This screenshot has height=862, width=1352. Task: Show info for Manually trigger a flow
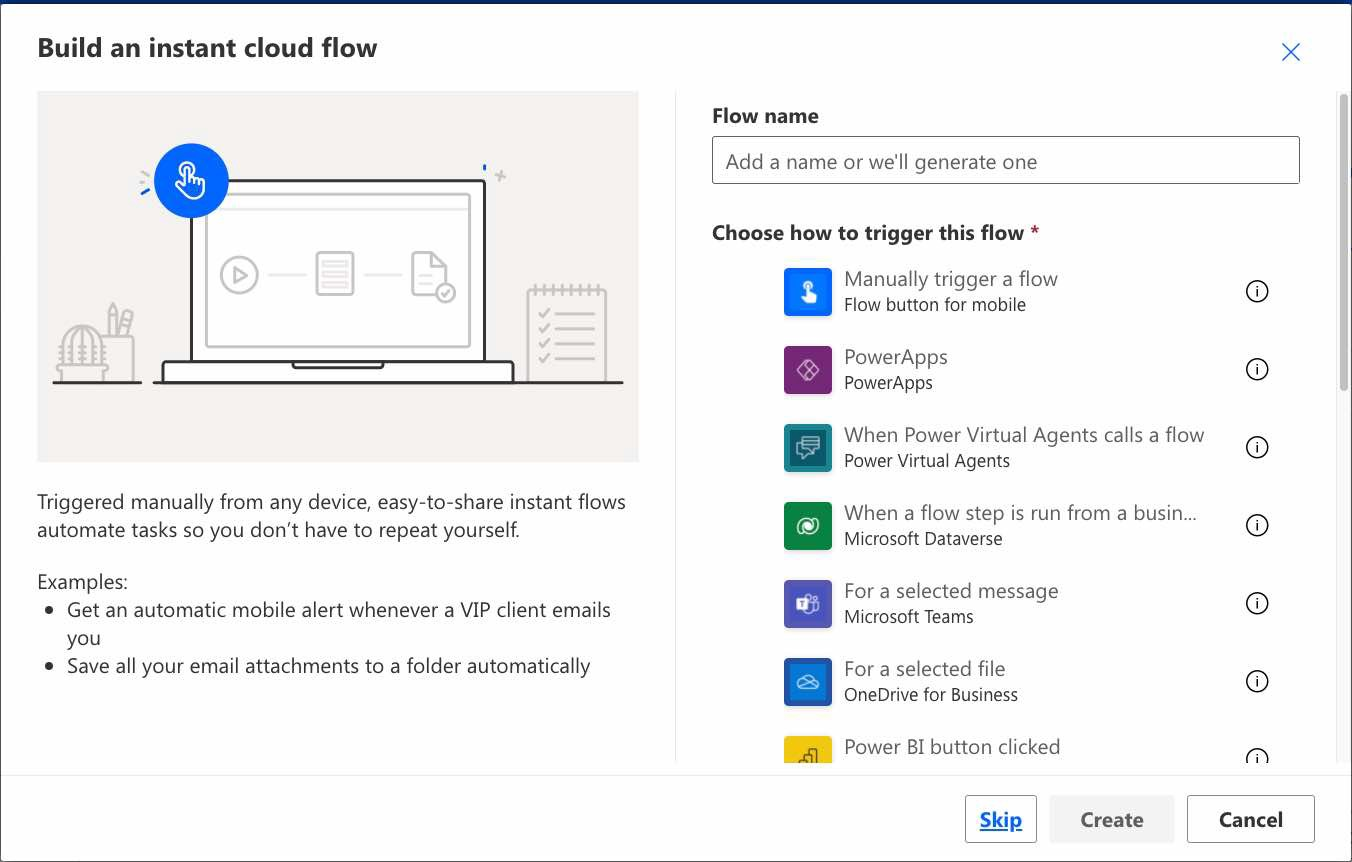coord(1257,291)
